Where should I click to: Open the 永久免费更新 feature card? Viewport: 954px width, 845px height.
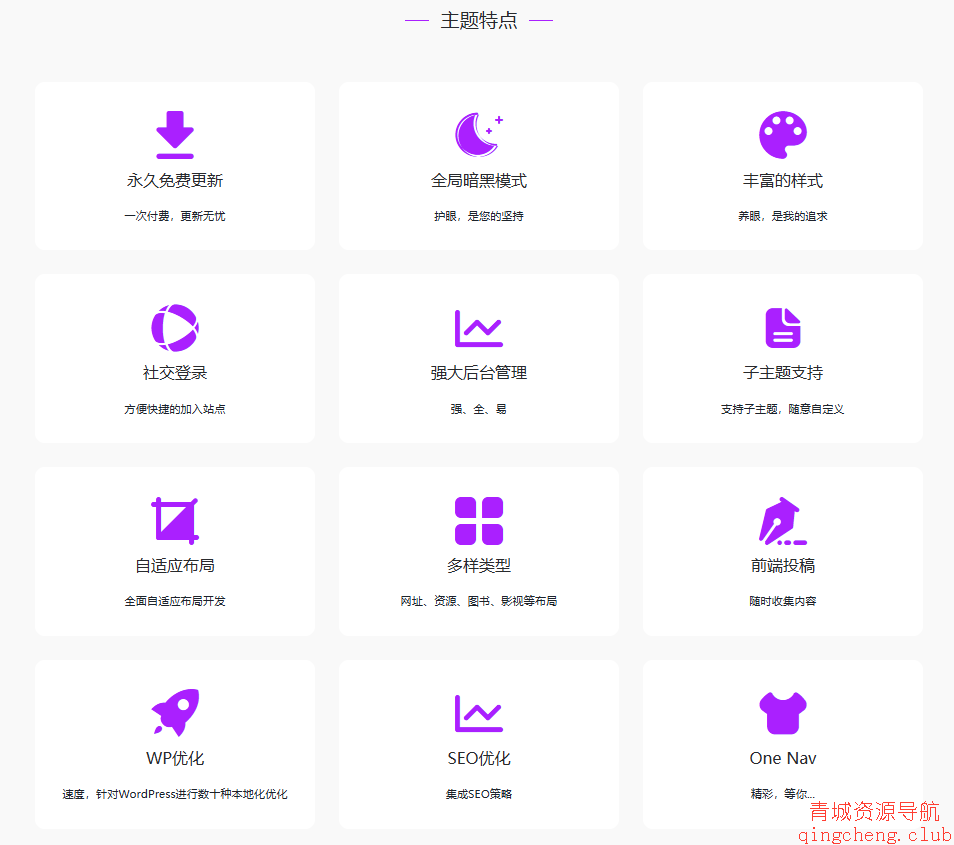[x=174, y=166]
